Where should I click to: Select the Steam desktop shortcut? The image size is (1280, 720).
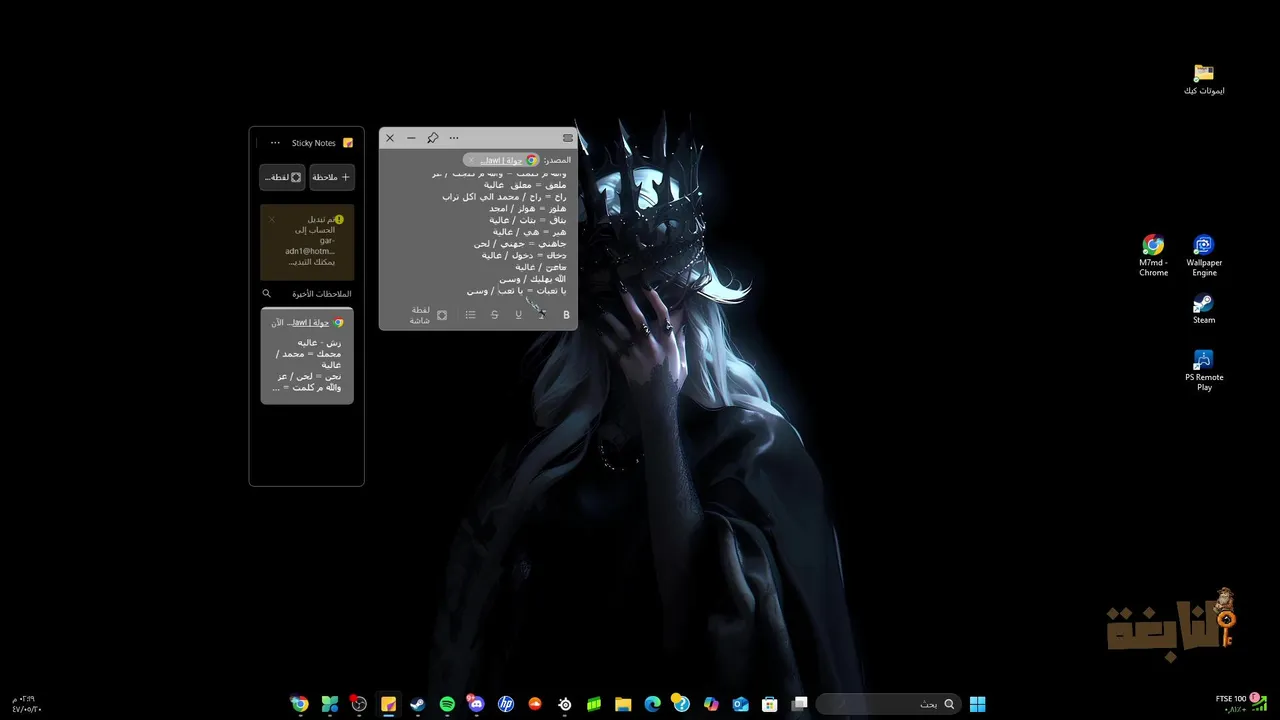1204,309
